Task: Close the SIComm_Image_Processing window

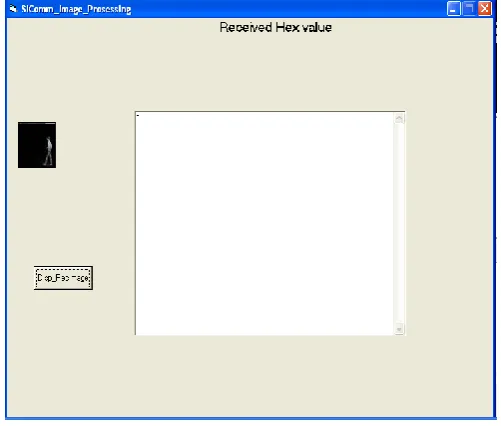Action: (485, 9)
